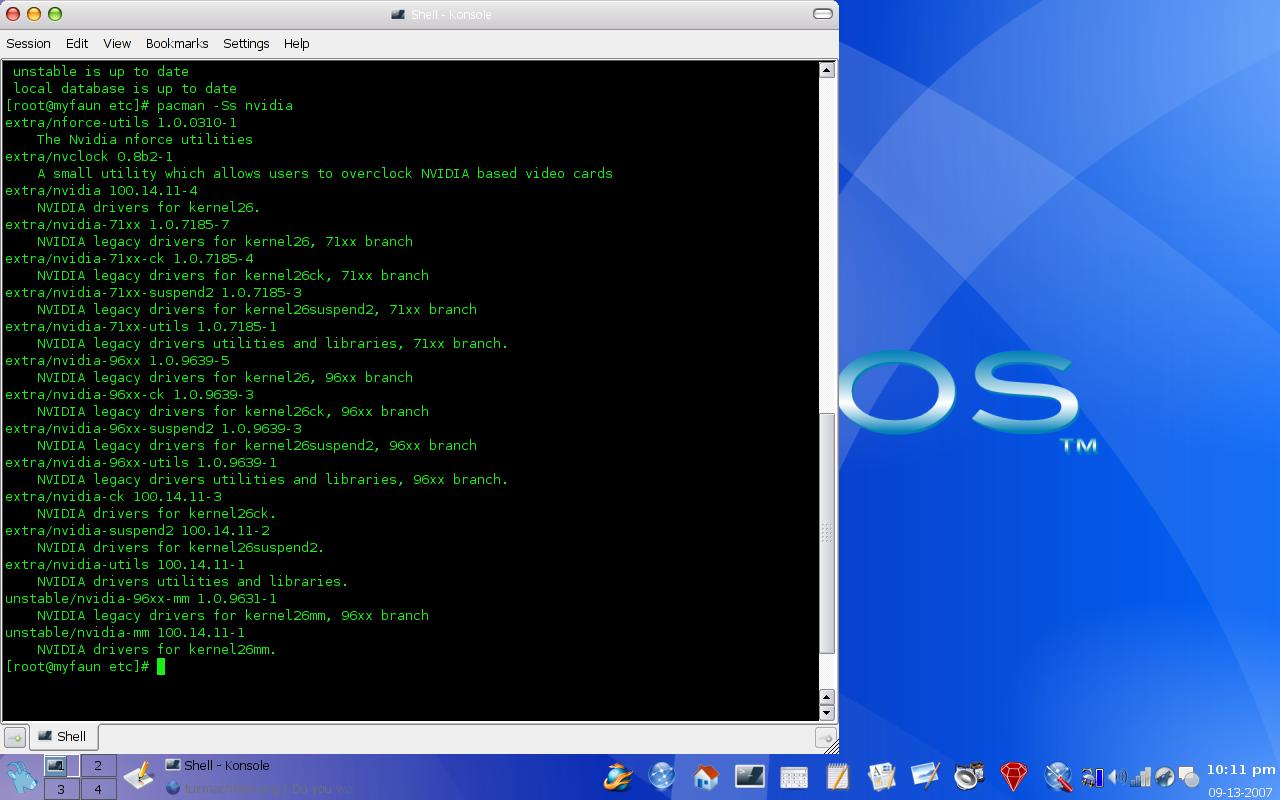Click the scrollbar up arrow at top of terminal
Image resolution: width=1280 pixels, height=800 pixels.
click(x=827, y=69)
